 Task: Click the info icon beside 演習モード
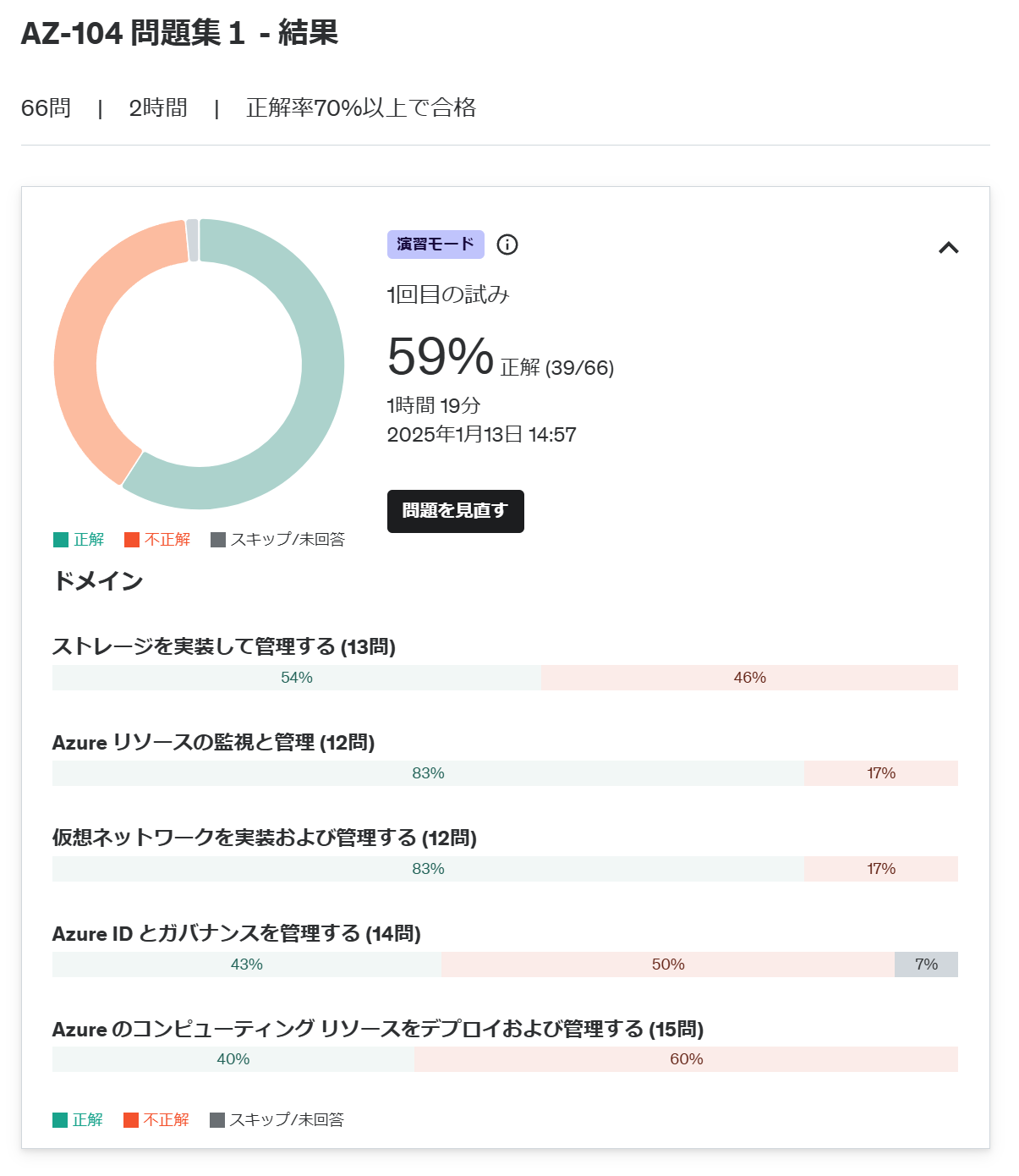tap(507, 245)
